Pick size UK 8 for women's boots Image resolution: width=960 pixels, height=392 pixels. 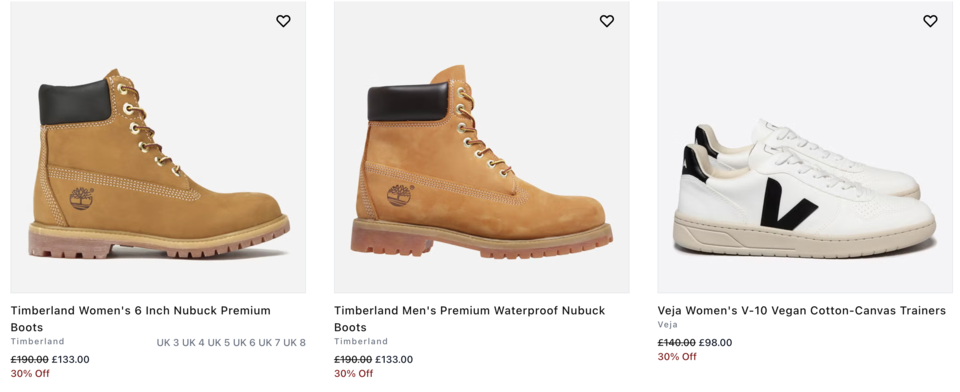tap(294, 342)
